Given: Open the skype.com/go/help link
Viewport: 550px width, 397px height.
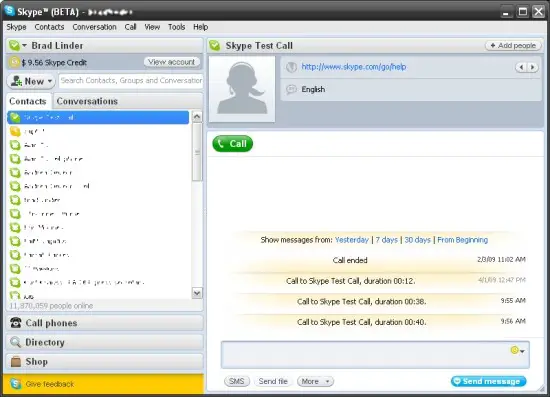Looking at the screenshot, I should point(354,67).
